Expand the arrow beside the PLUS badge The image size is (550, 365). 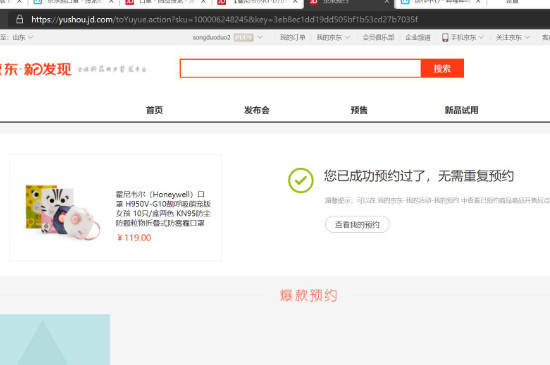(260, 37)
